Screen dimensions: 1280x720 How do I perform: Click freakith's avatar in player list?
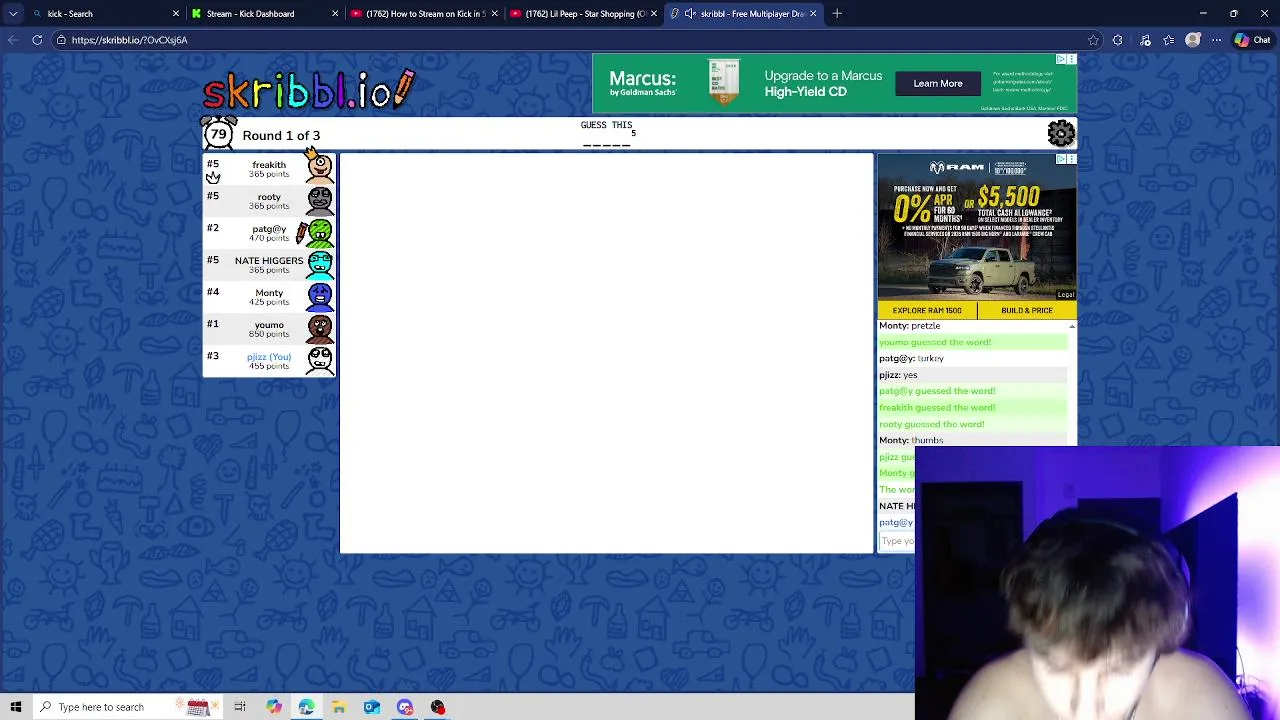click(x=320, y=168)
